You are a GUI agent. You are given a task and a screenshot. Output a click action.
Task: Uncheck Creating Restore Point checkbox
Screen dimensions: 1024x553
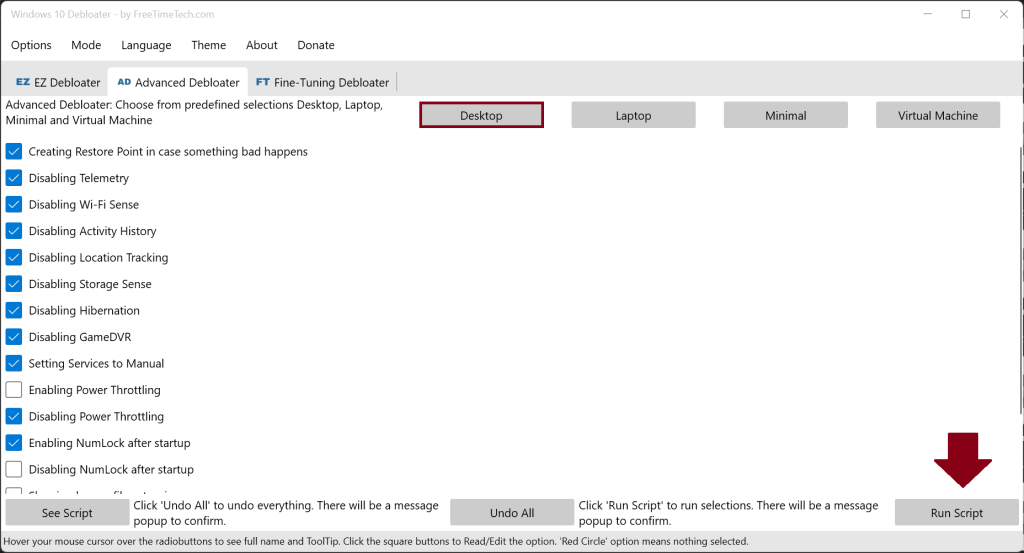[14, 152]
